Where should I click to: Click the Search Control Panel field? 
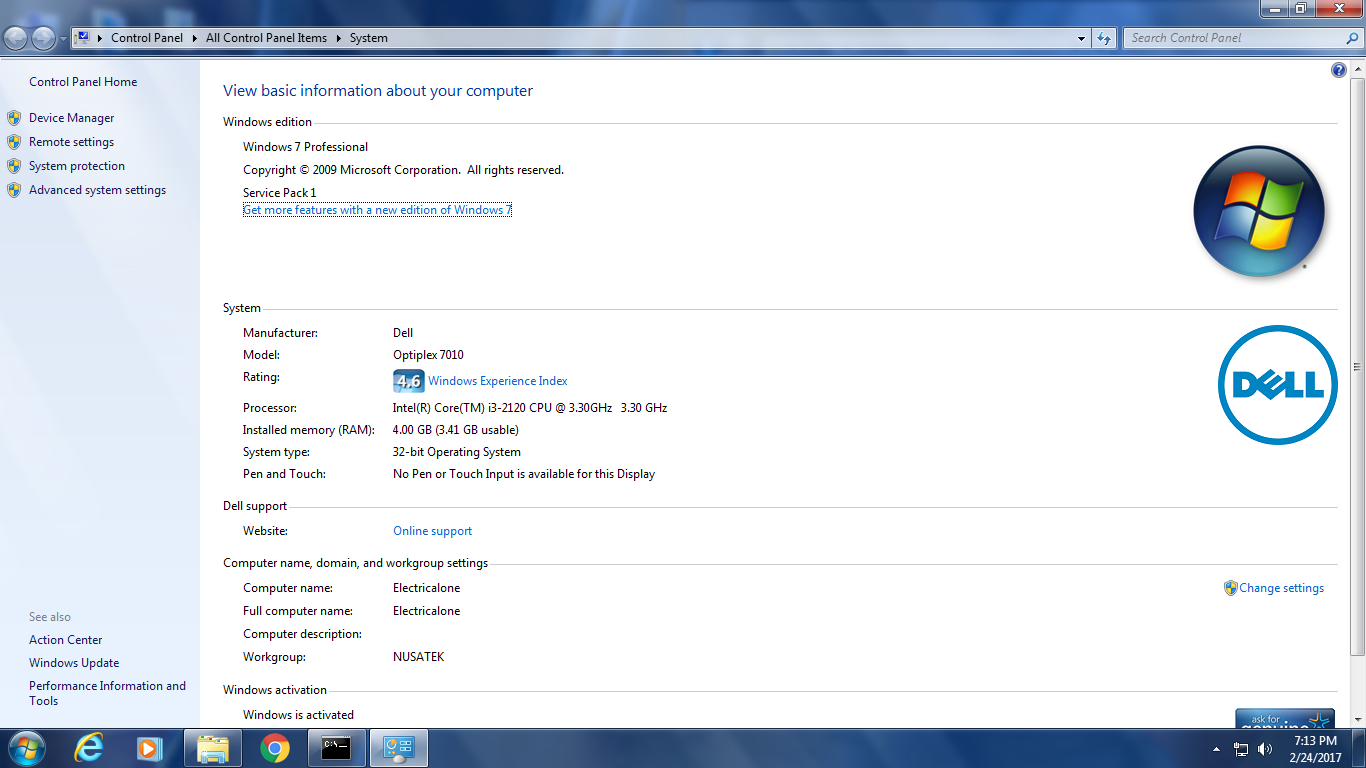(1235, 38)
